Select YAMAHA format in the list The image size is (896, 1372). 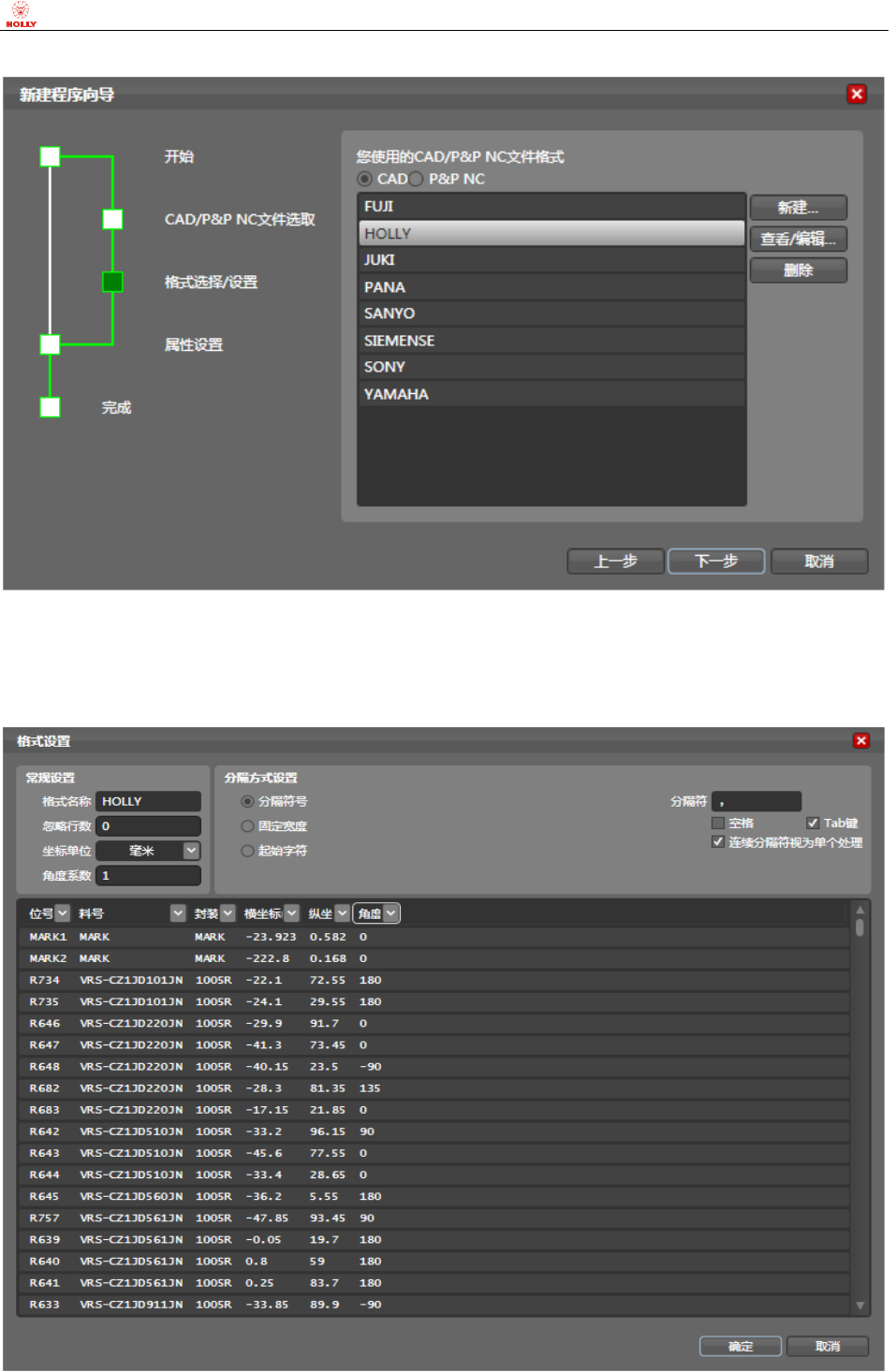tap(551, 393)
